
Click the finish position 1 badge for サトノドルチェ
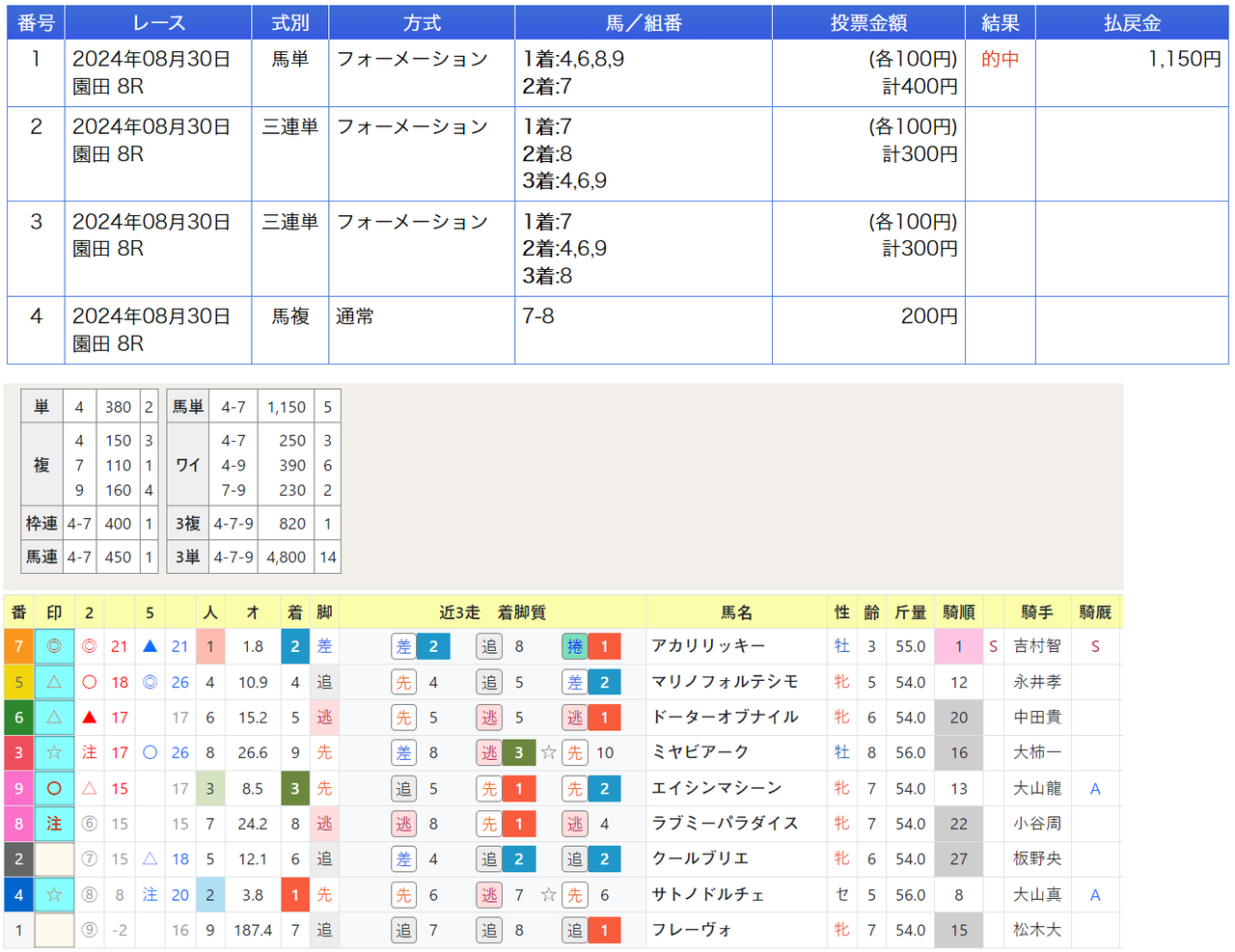coord(295,895)
